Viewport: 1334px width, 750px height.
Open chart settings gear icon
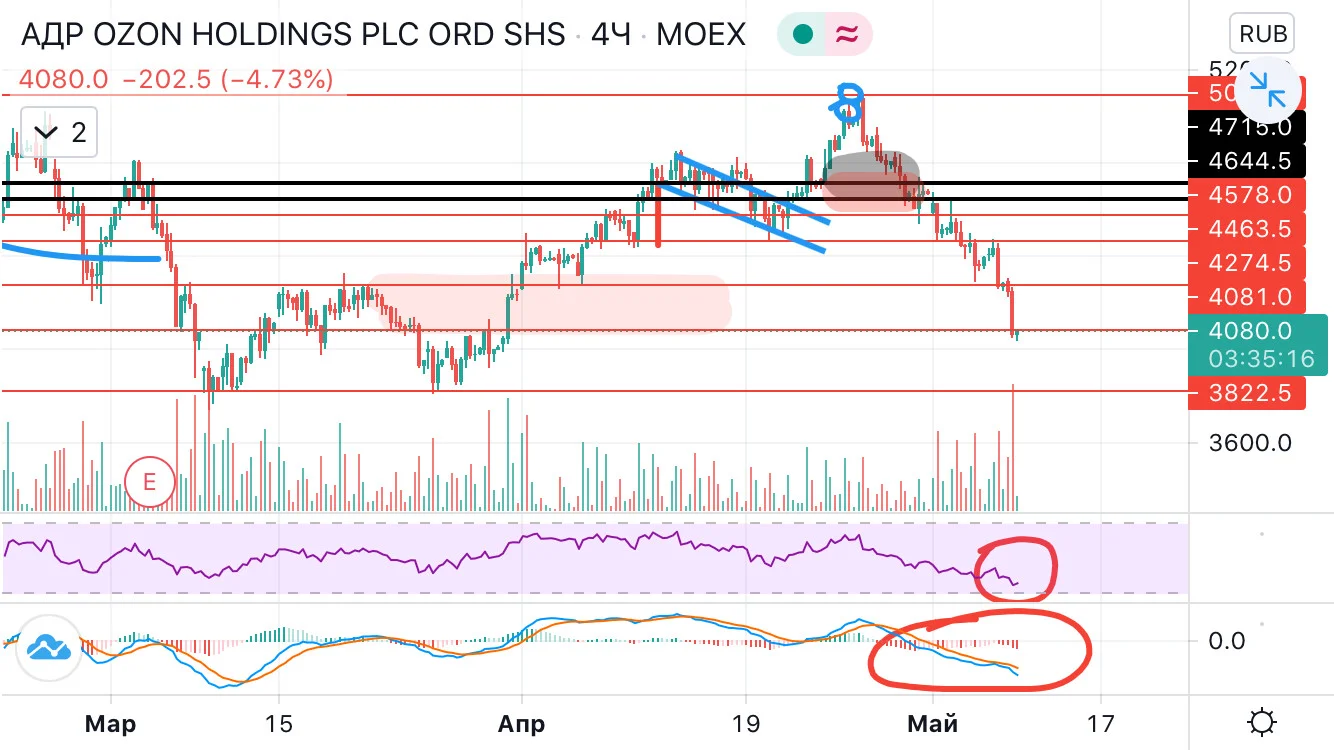pyautogui.click(x=1262, y=722)
